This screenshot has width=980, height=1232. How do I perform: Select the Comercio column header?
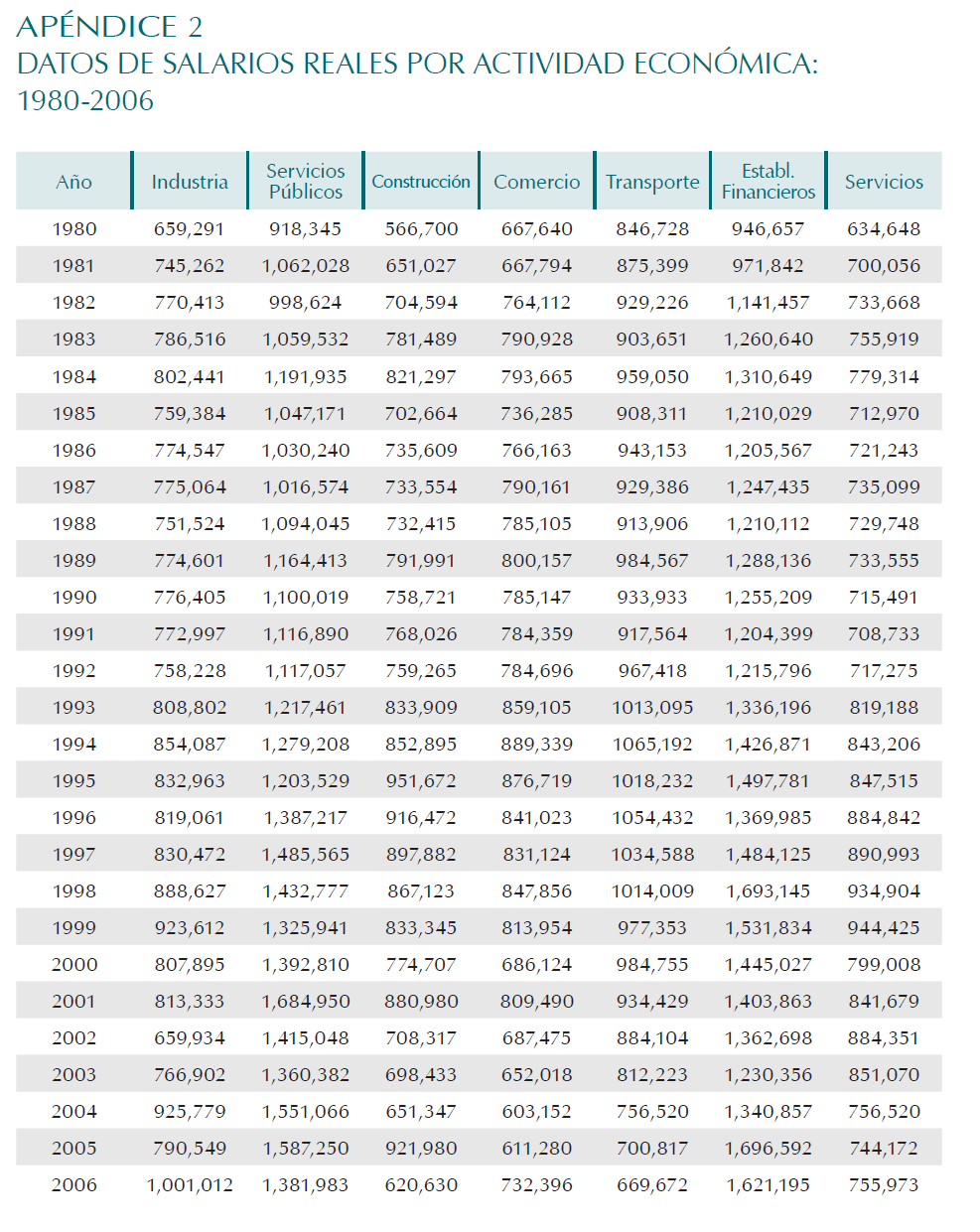coord(537,182)
